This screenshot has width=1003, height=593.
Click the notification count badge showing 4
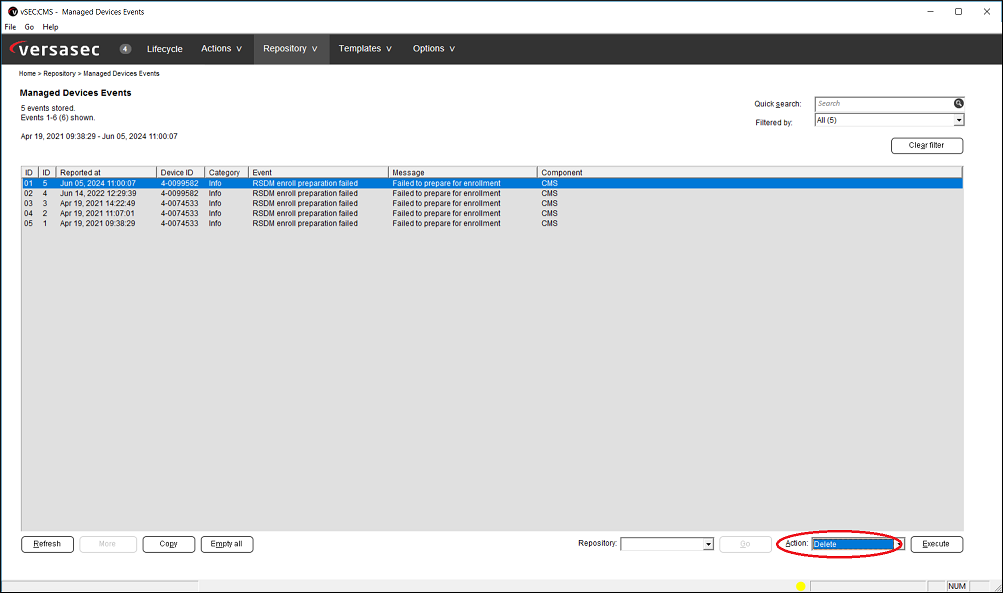125,49
